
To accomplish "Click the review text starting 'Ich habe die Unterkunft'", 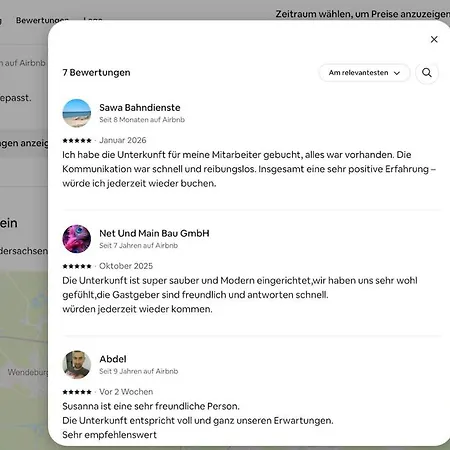I will pyautogui.click(x=249, y=169).
